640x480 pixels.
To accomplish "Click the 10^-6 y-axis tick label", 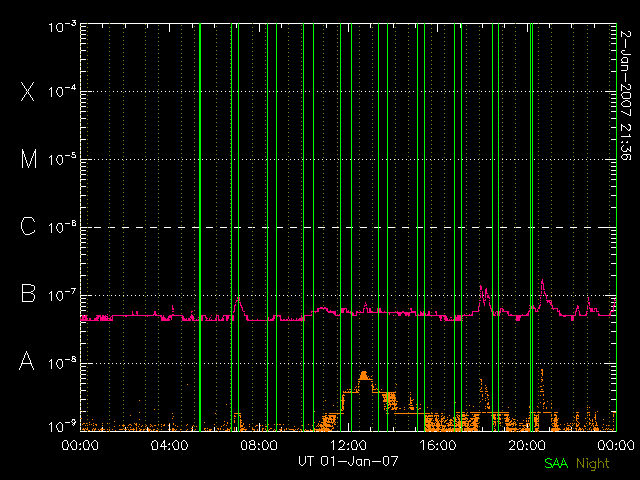I will [x=62, y=227].
